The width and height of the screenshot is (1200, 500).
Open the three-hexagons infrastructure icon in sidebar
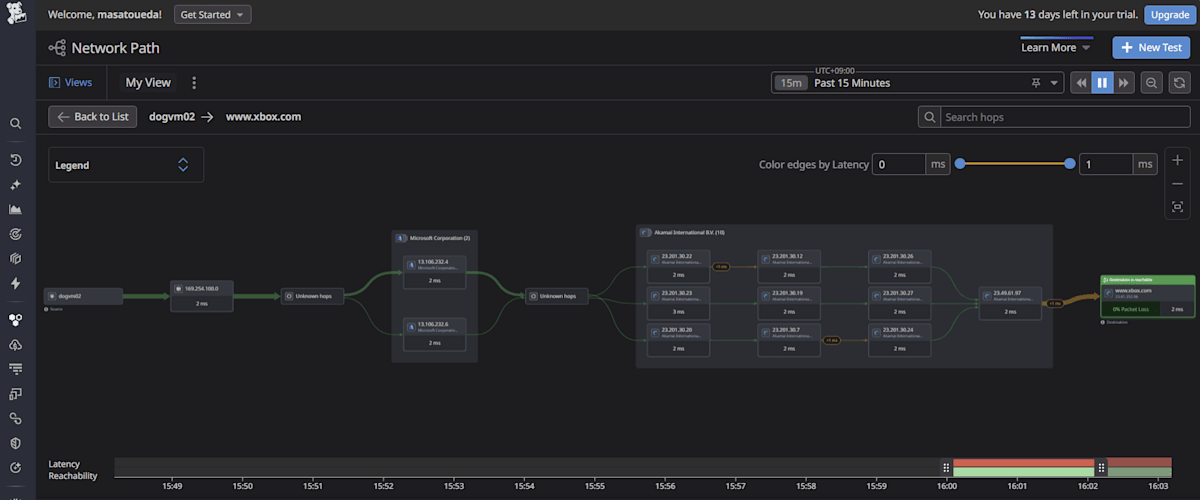(x=15, y=320)
